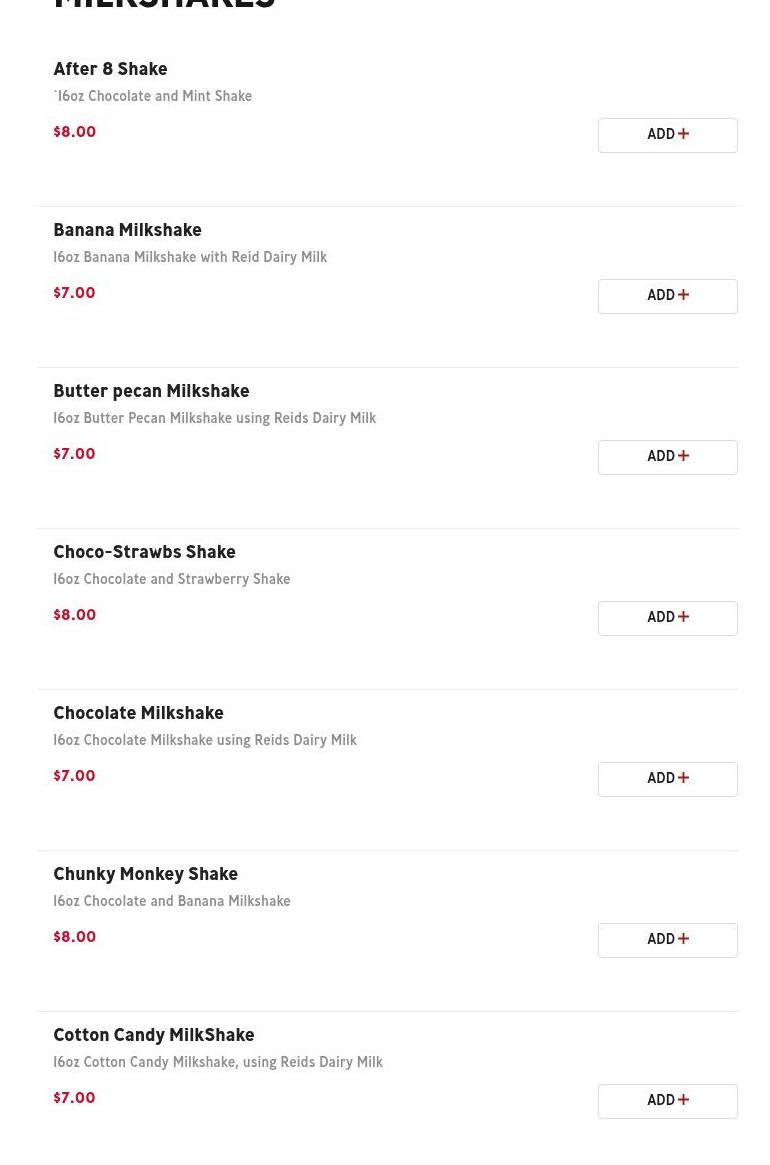The width and height of the screenshot is (770, 1165).
Task: Add Butter pecan Milkshake to order
Action: 667,458
